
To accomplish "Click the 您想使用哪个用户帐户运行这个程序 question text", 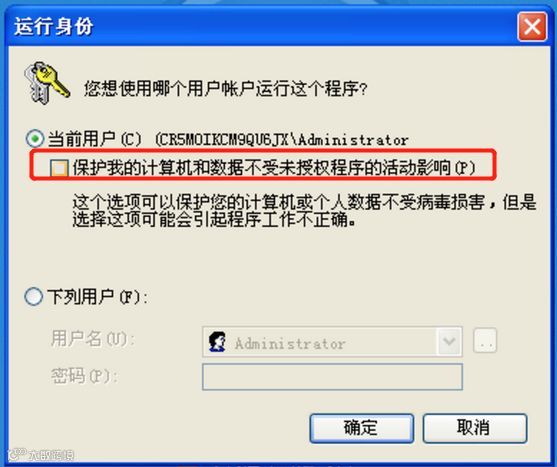I will [x=226, y=89].
